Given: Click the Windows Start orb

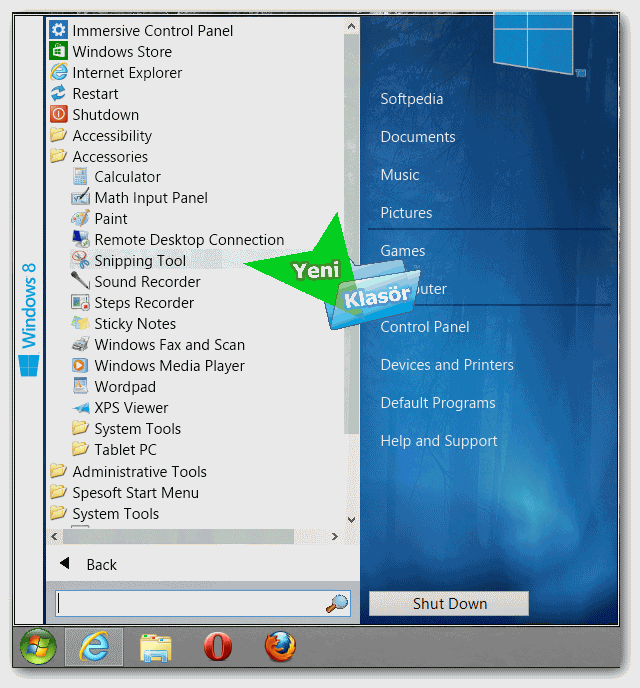Looking at the screenshot, I should pos(38,648).
